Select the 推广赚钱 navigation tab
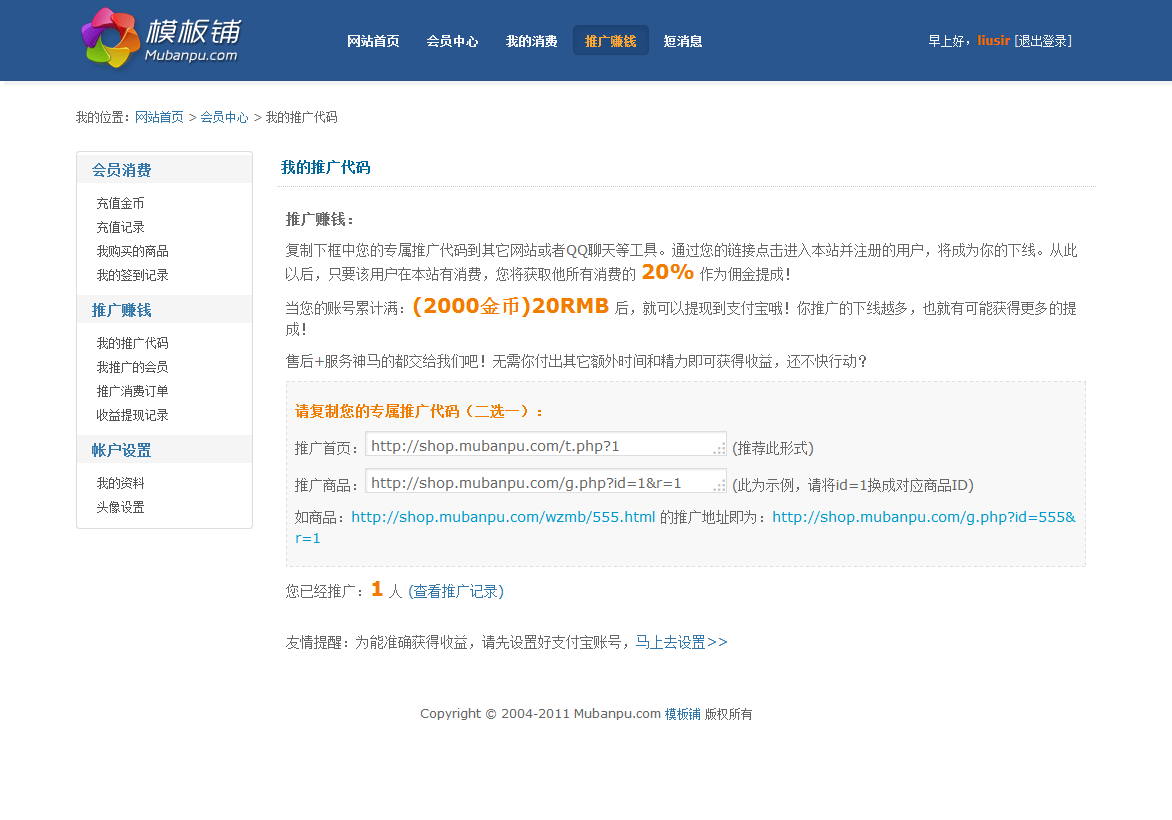The height and width of the screenshot is (820, 1172). pos(610,41)
